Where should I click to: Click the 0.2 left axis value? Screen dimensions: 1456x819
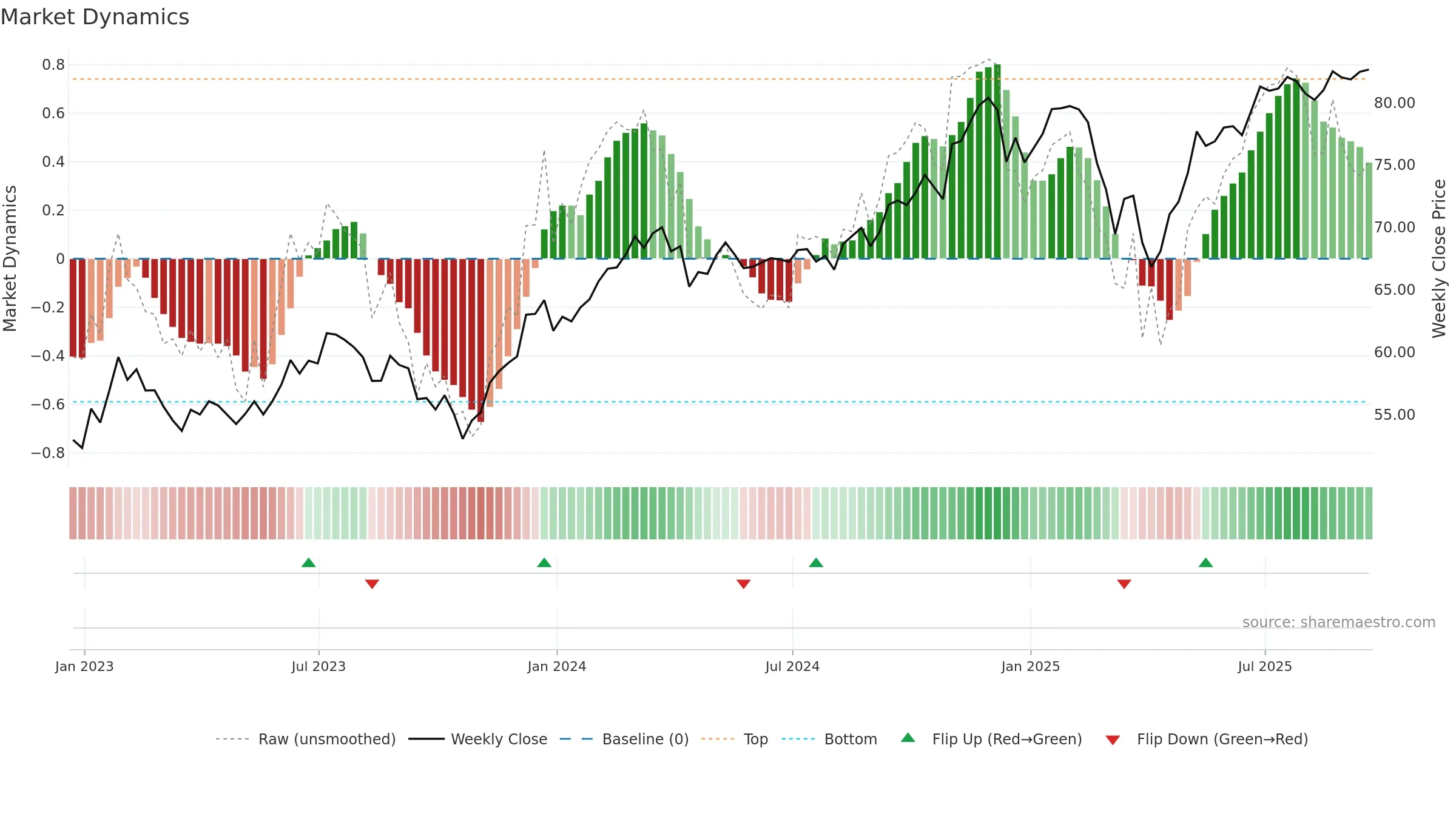pos(53,211)
